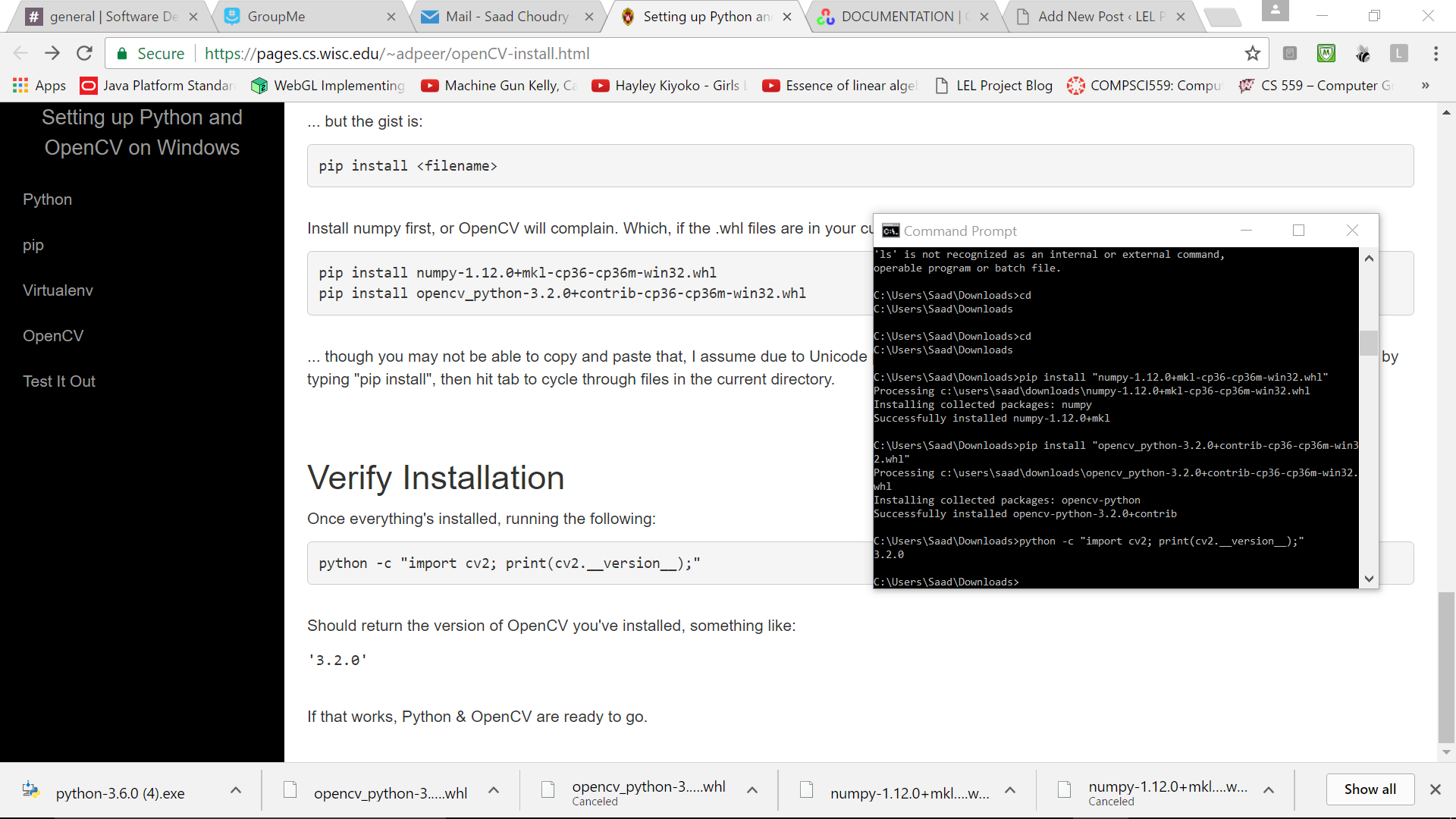Click the green W extension icon
The image size is (1456, 819).
click(x=1326, y=53)
